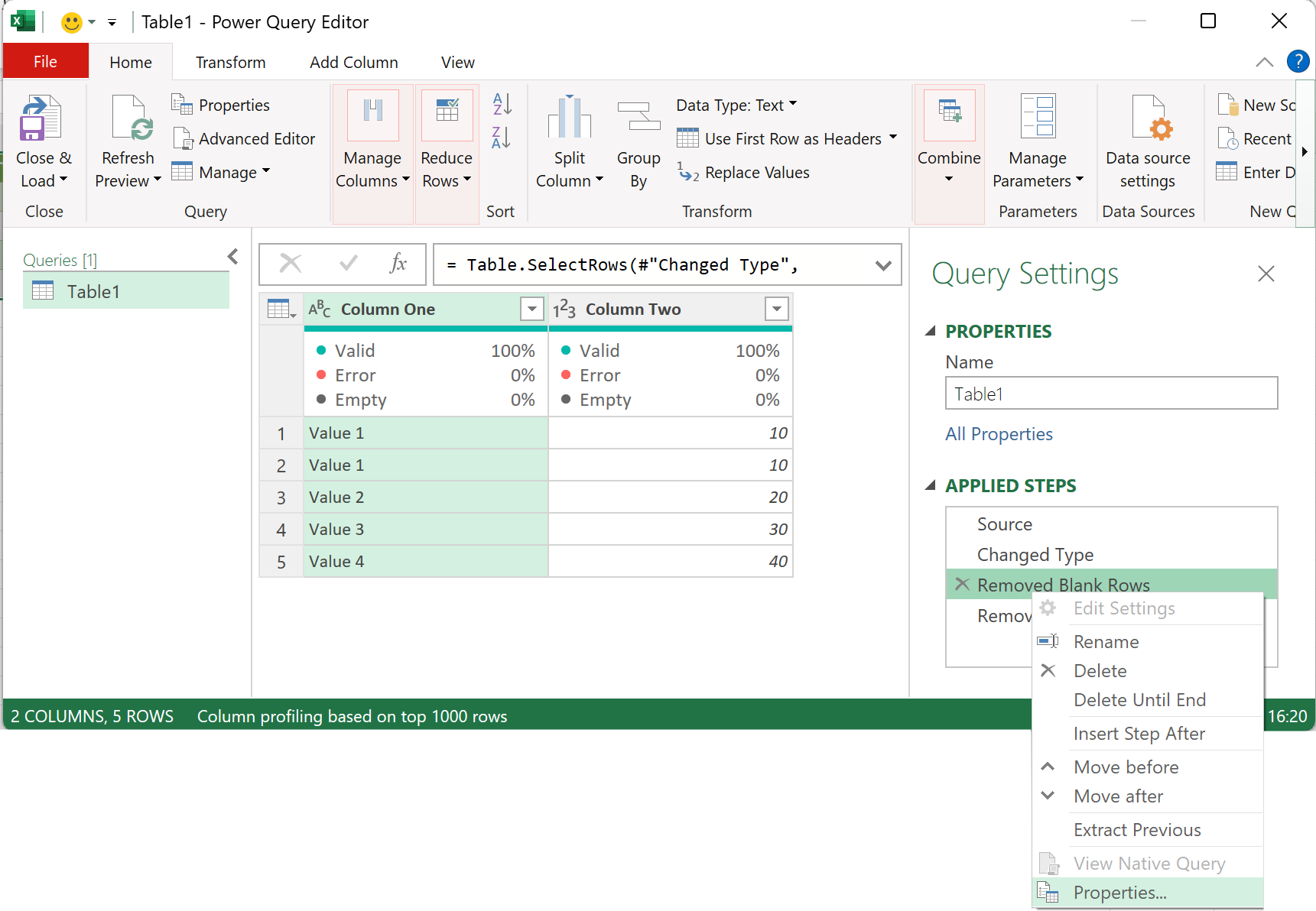1316x911 pixels.
Task: Collapse the Queries pane
Action: (x=233, y=257)
